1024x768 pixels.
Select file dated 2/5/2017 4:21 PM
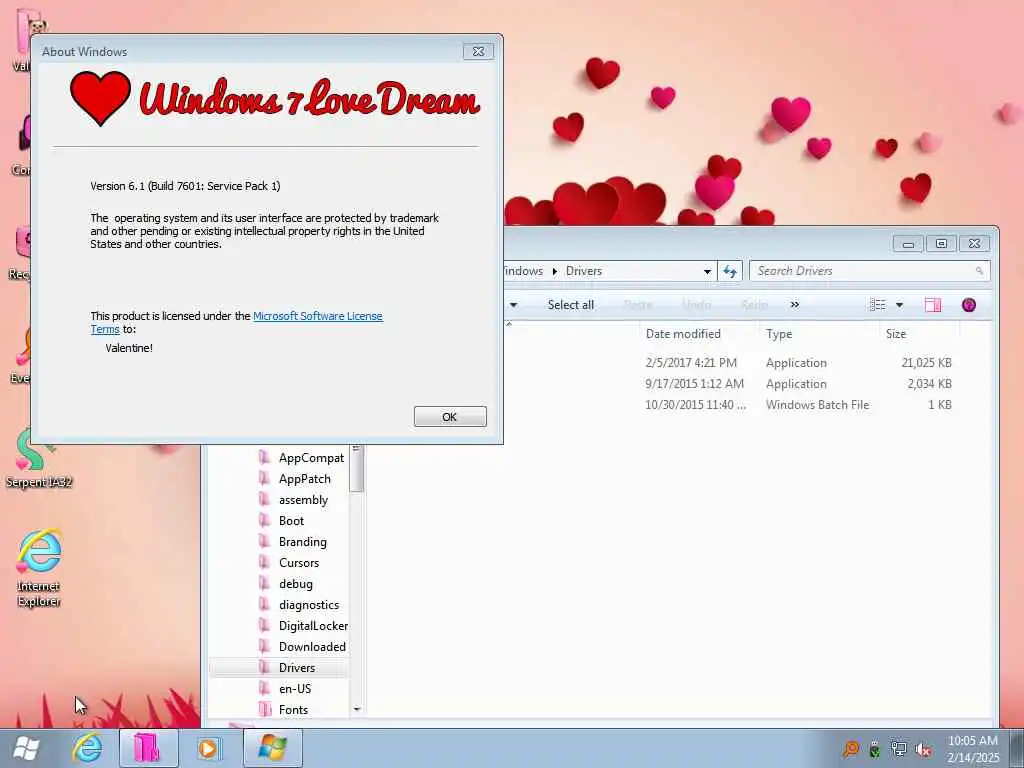click(x=691, y=363)
